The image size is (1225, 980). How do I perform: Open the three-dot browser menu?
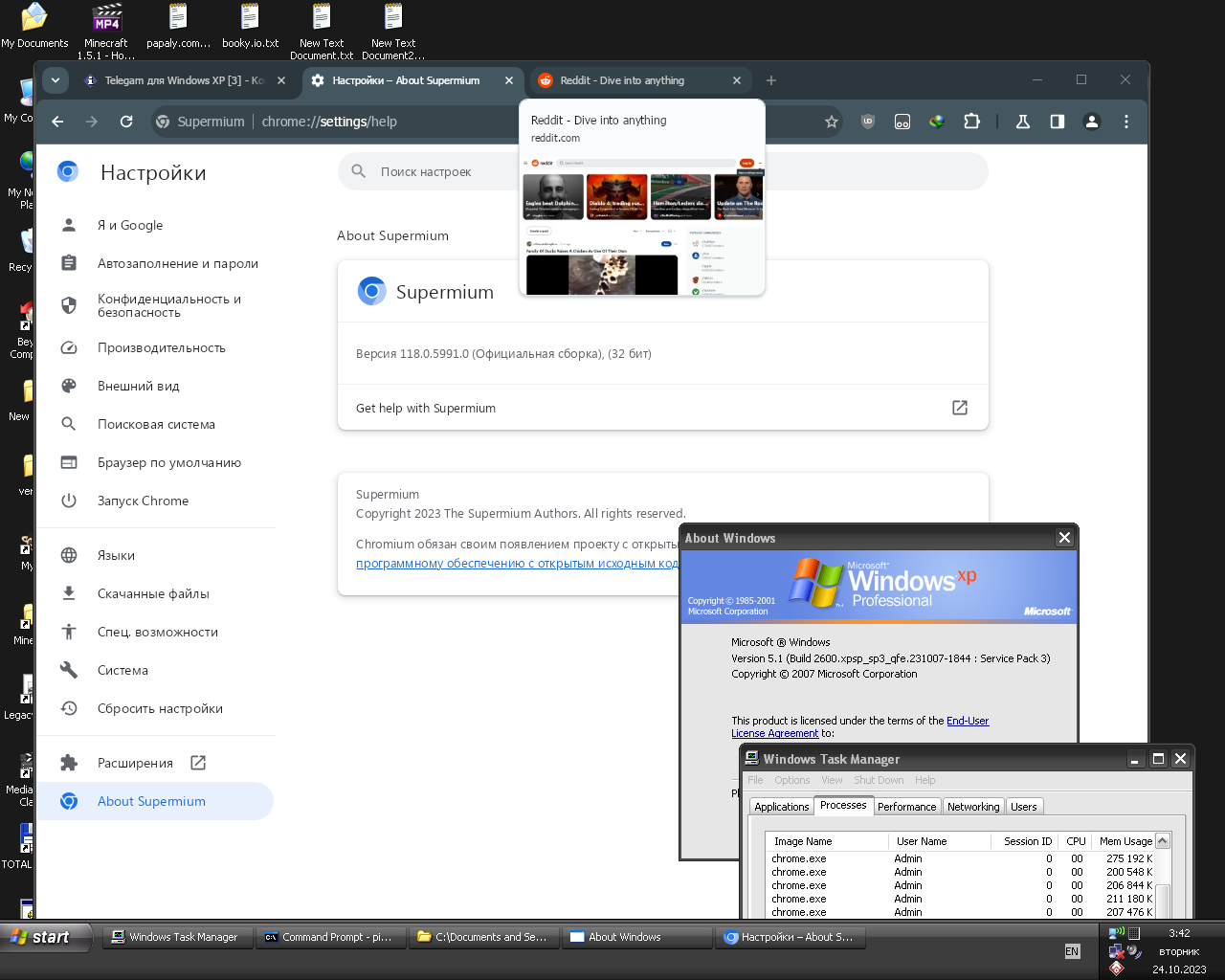(1126, 122)
